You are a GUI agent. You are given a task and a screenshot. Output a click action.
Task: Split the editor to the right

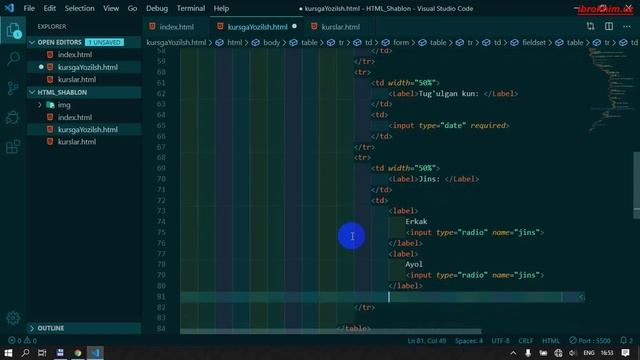pos(609,27)
